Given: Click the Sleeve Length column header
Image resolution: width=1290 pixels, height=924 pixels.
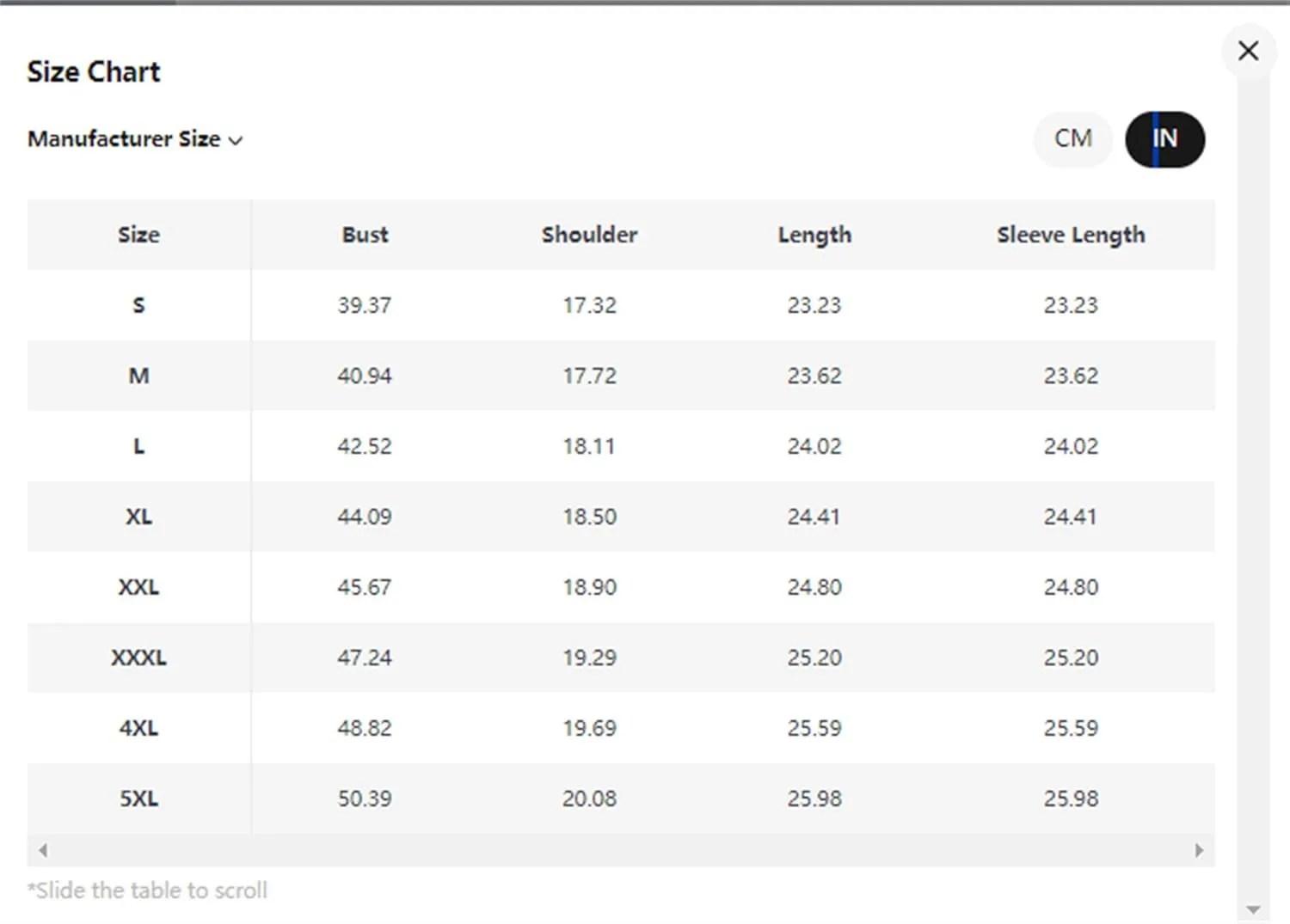Looking at the screenshot, I should pyautogui.click(x=1071, y=235).
